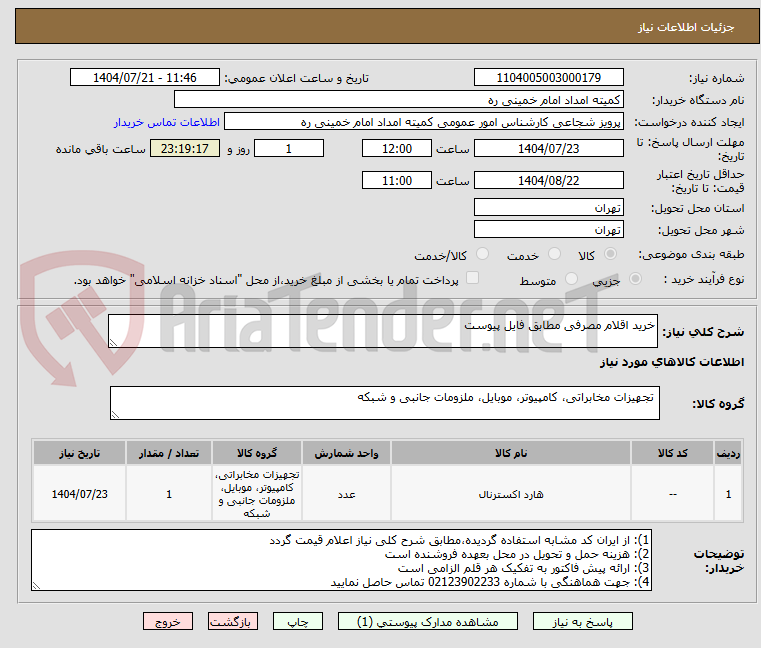Viewport: 761px width, 648px height.
Task: Click the announcement date field 1404/07/21 - 11:46
Action: (145, 78)
